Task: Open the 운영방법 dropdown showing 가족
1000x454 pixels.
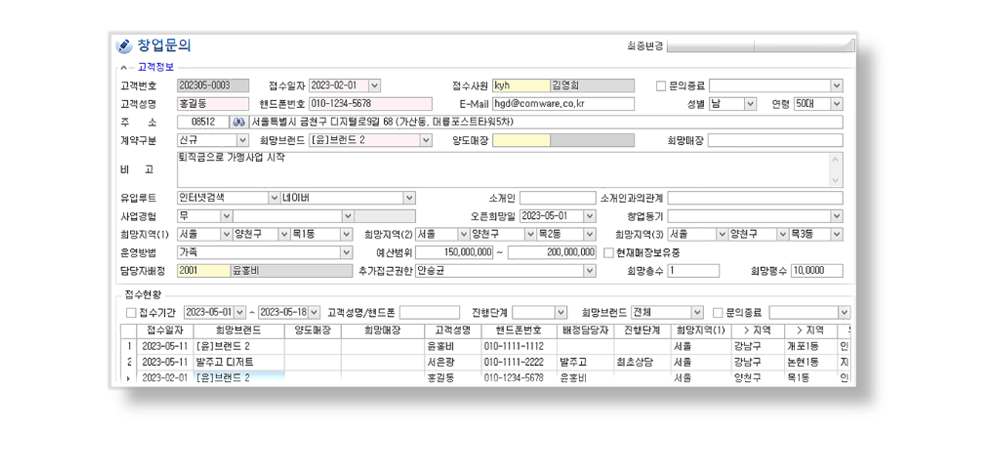Action: [x=346, y=253]
